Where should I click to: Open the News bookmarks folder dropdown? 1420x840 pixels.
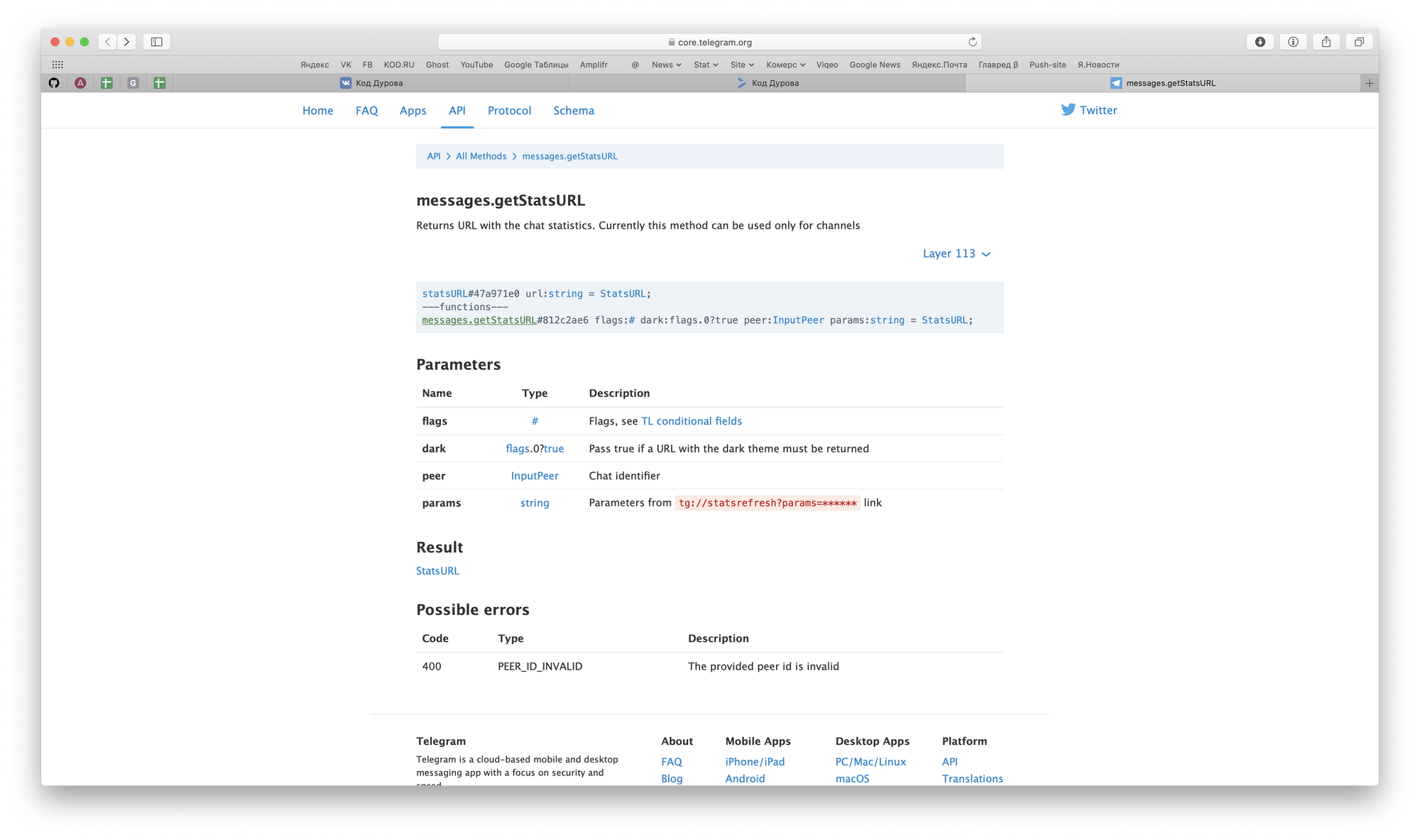[x=666, y=65]
